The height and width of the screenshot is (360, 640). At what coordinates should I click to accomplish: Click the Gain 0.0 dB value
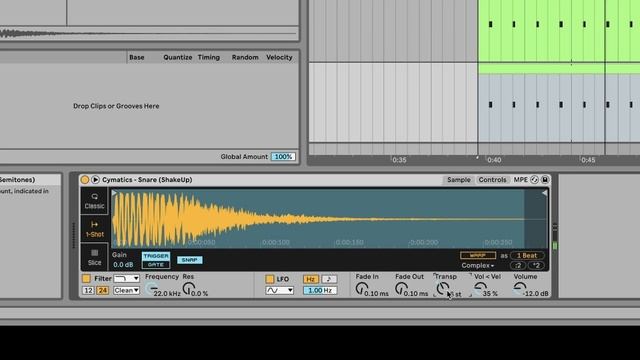coord(123,264)
